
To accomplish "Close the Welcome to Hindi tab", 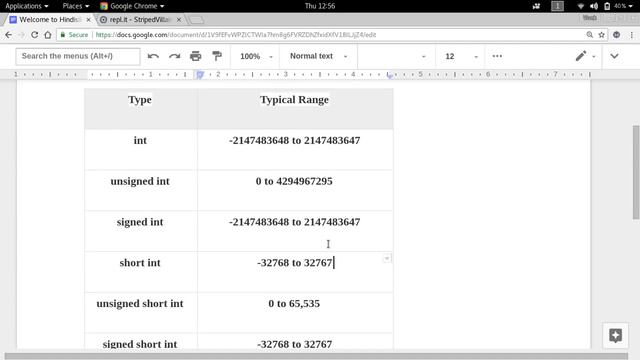I will (89, 20).
